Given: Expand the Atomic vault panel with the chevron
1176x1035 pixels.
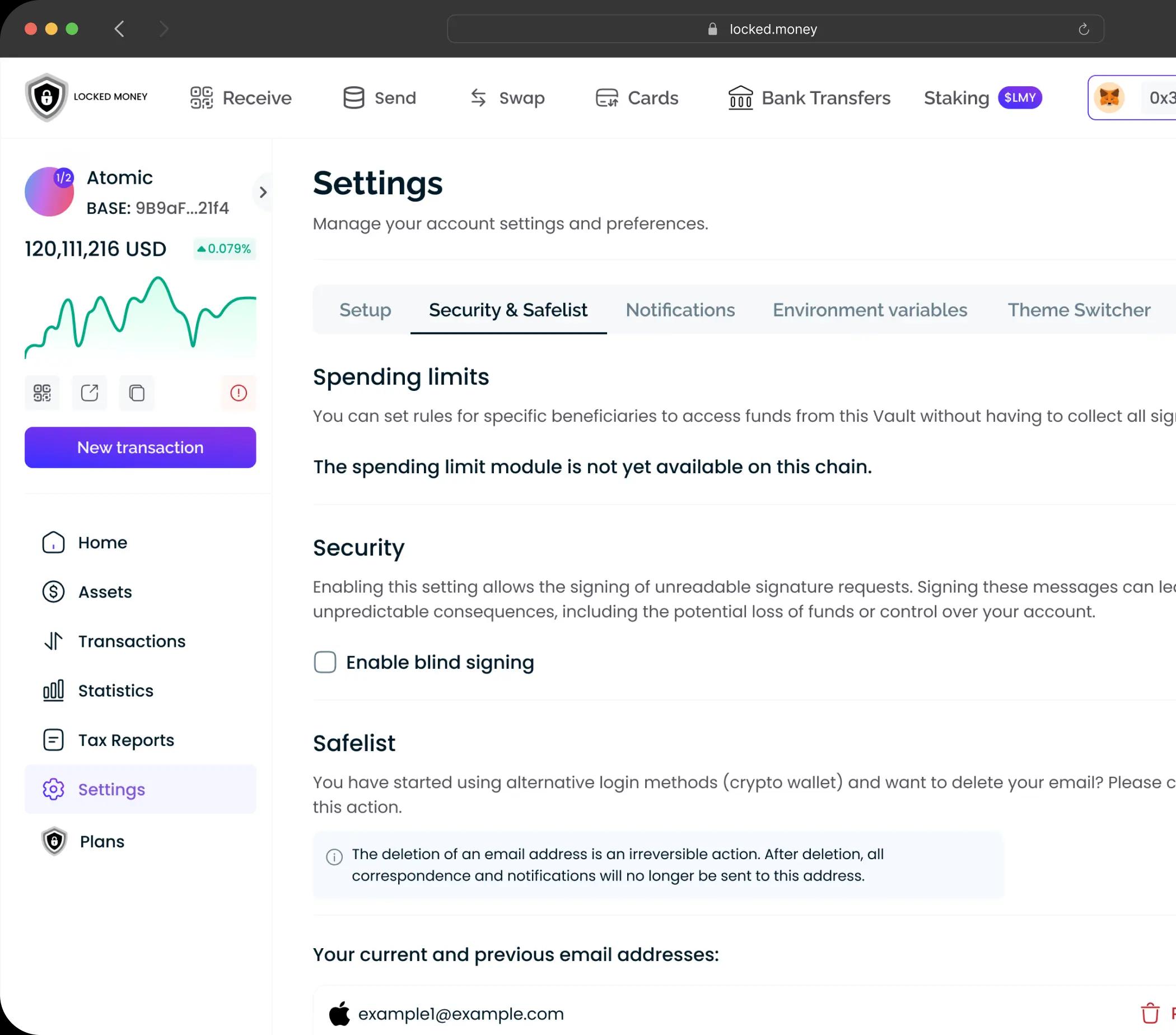Looking at the screenshot, I should tap(263, 192).
